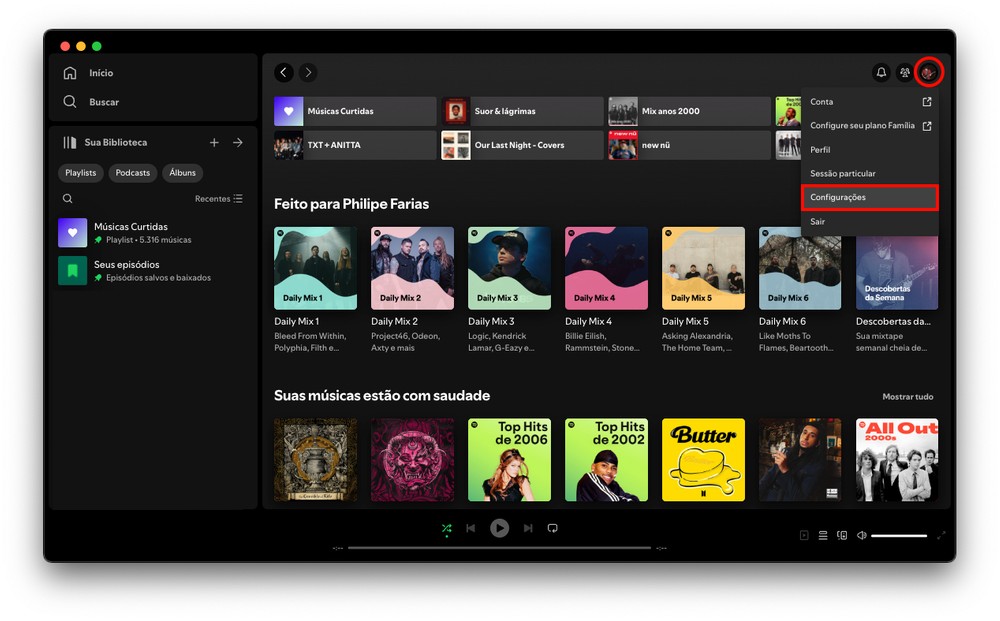Mute using the volume speaker icon
The image size is (1000, 621).
click(861, 535)
